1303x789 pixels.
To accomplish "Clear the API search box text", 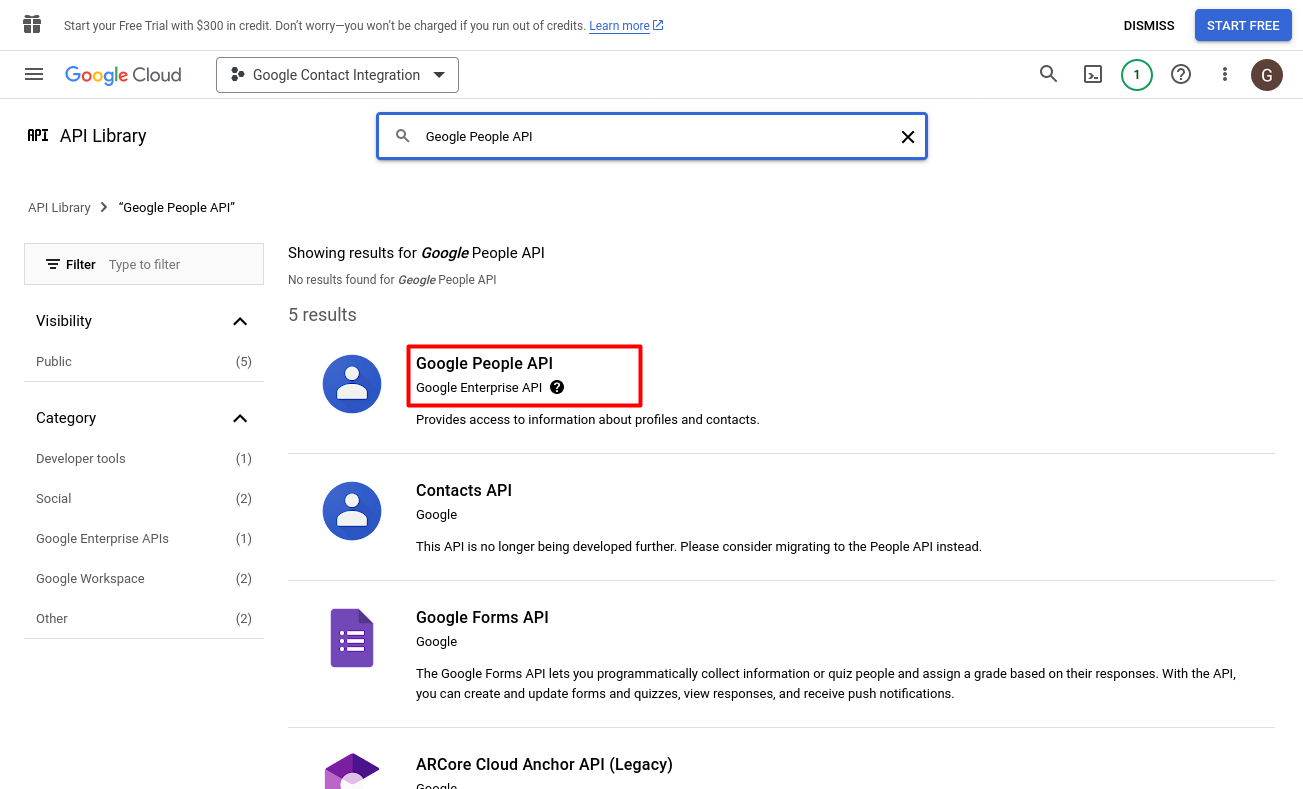I will 908,137.
